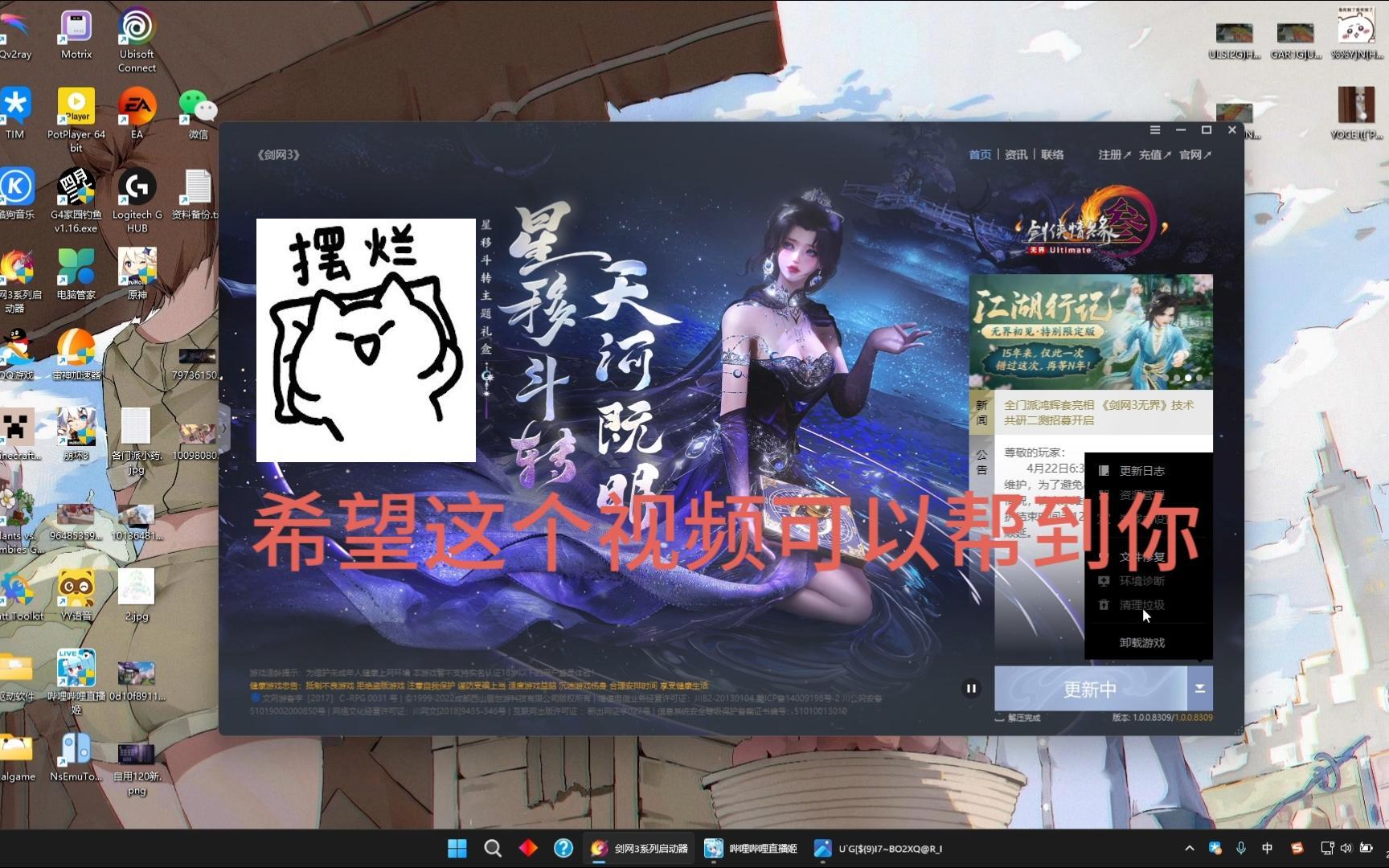Select 更新日志 in the popup menu

tap(1141, 471)
